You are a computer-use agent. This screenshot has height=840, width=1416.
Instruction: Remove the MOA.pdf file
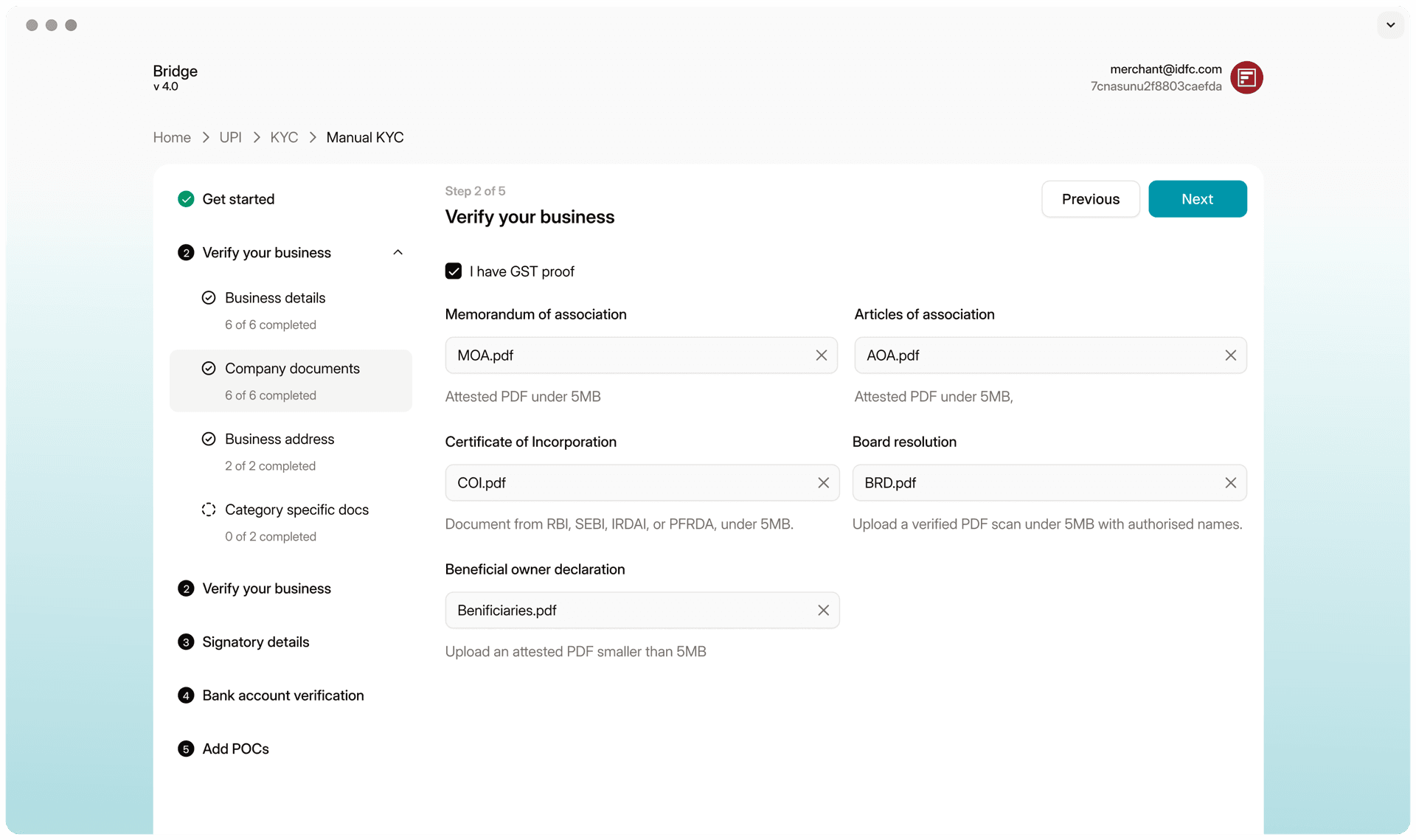821,355
